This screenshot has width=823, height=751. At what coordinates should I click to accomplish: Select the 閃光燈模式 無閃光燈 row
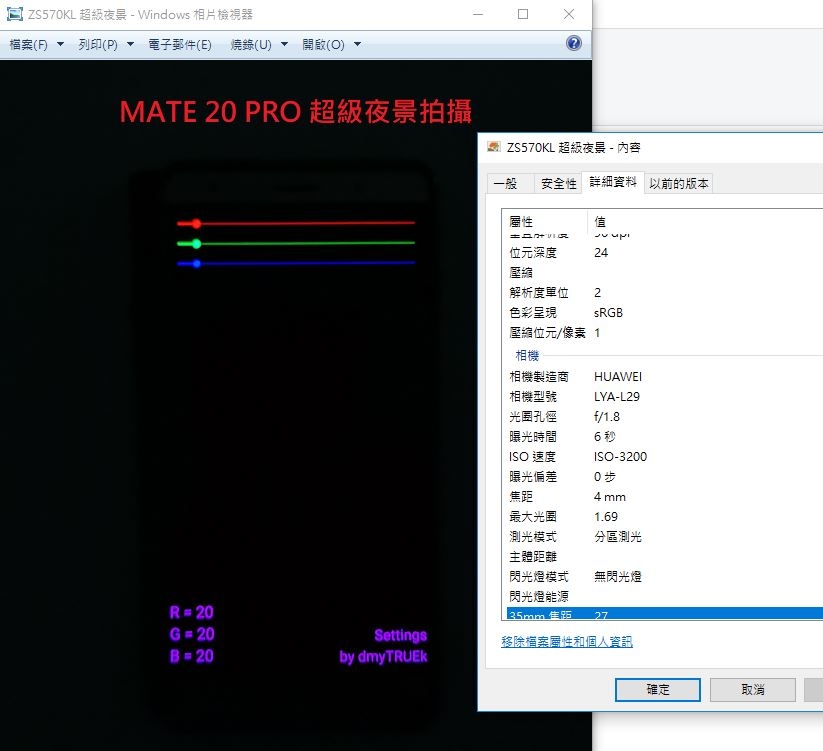[x=664, y=576]
